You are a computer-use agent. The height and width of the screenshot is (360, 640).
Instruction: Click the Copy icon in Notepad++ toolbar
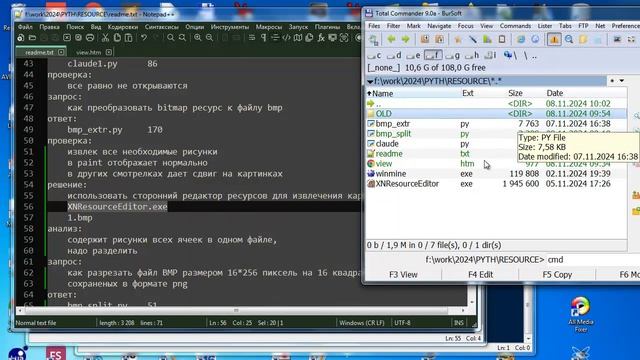point(117,38)
